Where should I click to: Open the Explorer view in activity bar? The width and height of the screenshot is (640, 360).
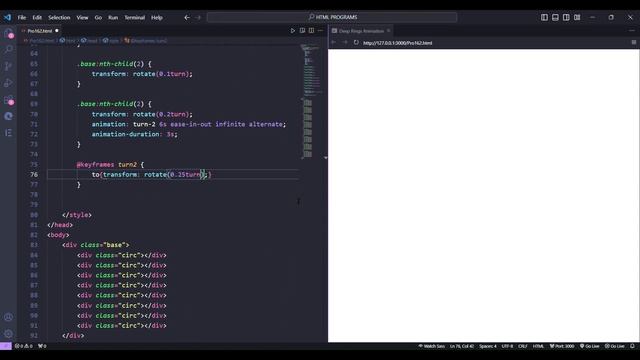point(8,33)
